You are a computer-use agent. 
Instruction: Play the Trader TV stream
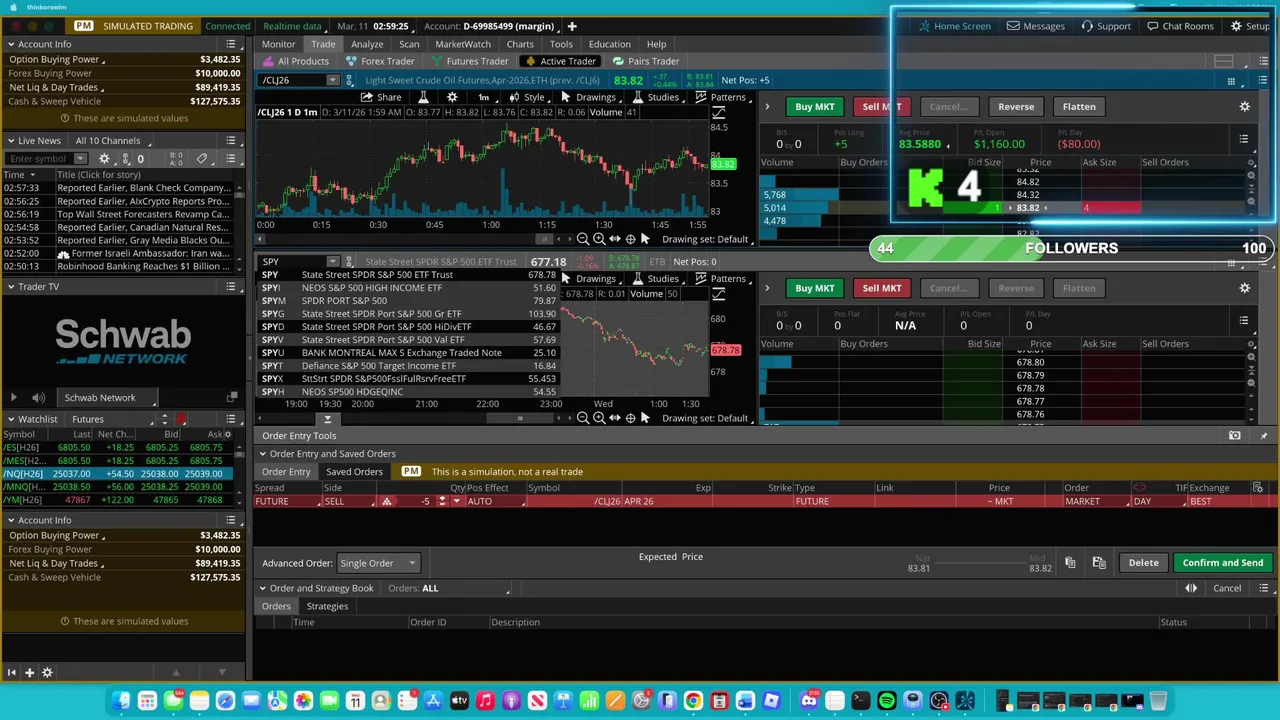14,397
